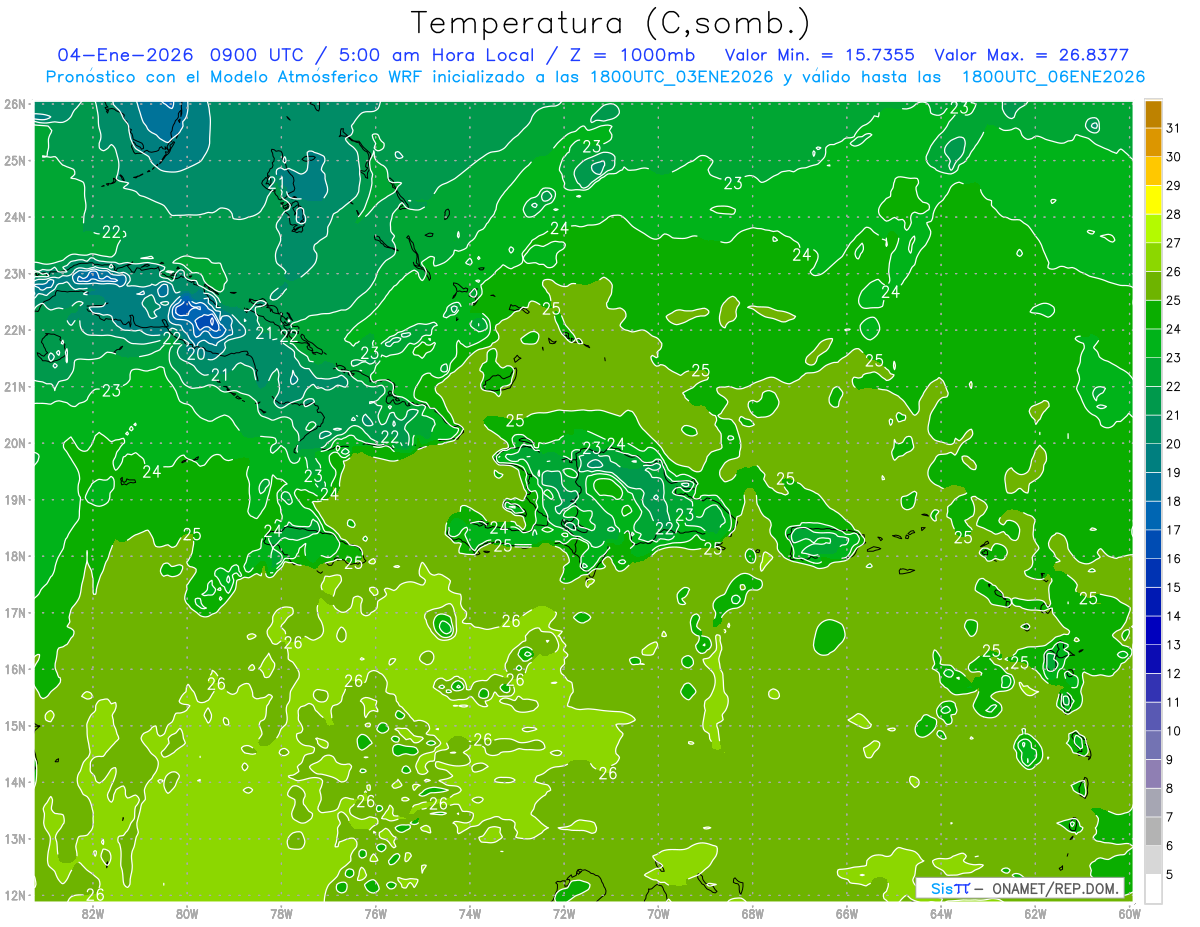Click the 12N latitude axis label

point(15,895)
